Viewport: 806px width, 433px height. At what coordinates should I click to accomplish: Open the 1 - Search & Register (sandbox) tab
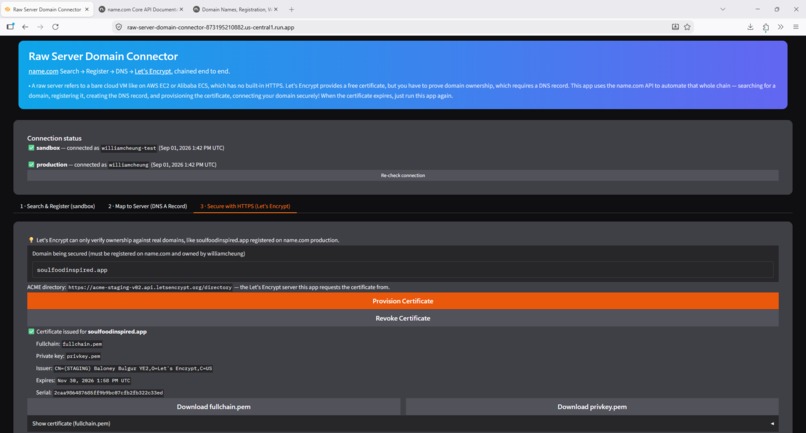pos(58,206)
